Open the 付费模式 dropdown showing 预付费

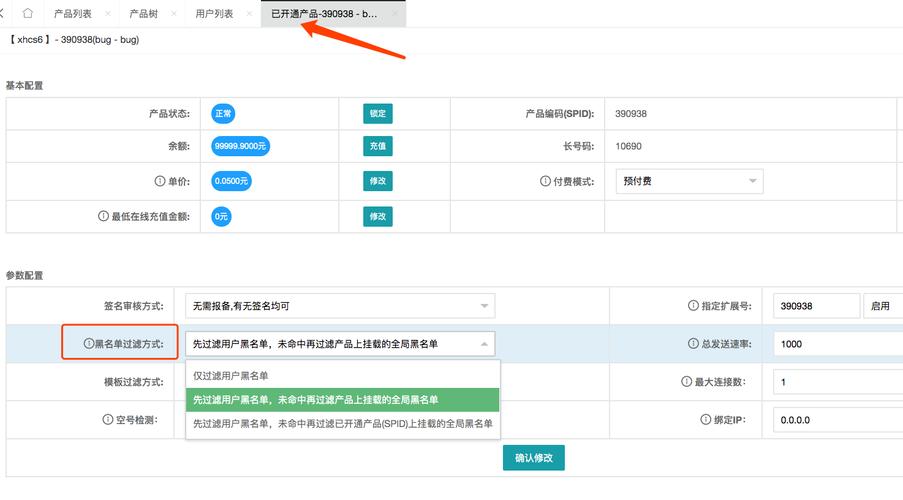pos(689,181)
